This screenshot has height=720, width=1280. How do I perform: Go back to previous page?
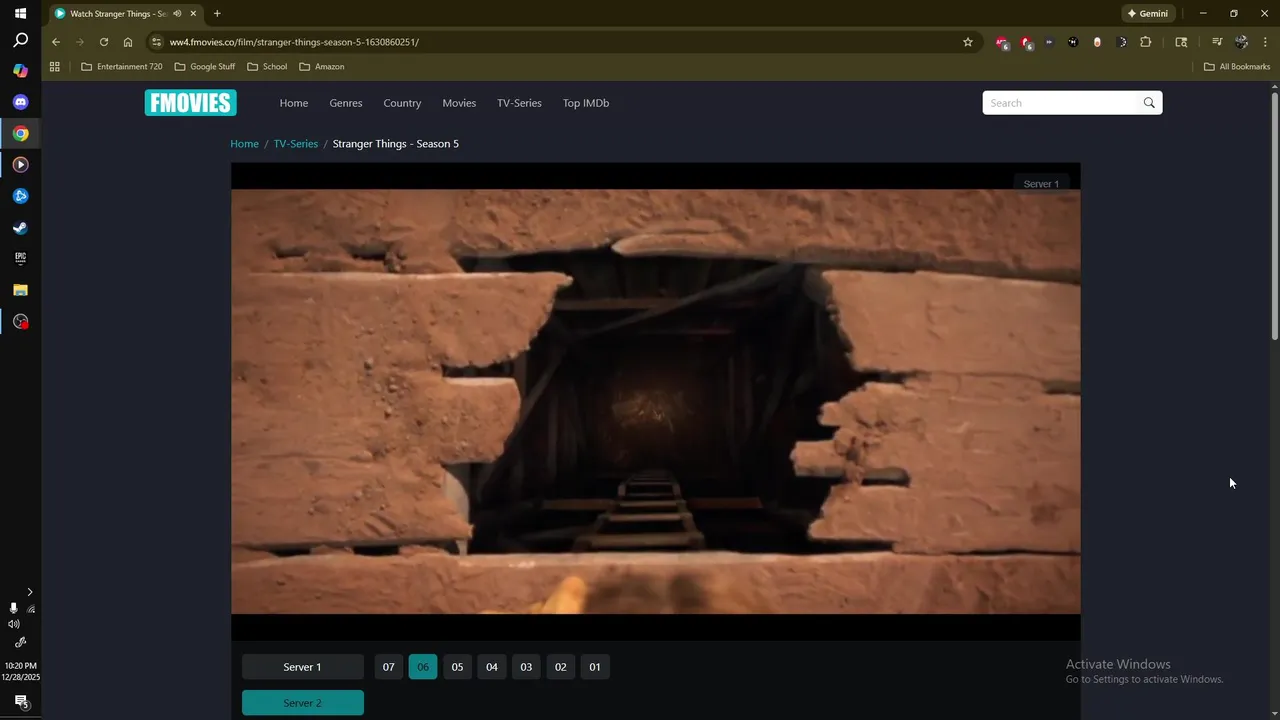coord(56,42)
